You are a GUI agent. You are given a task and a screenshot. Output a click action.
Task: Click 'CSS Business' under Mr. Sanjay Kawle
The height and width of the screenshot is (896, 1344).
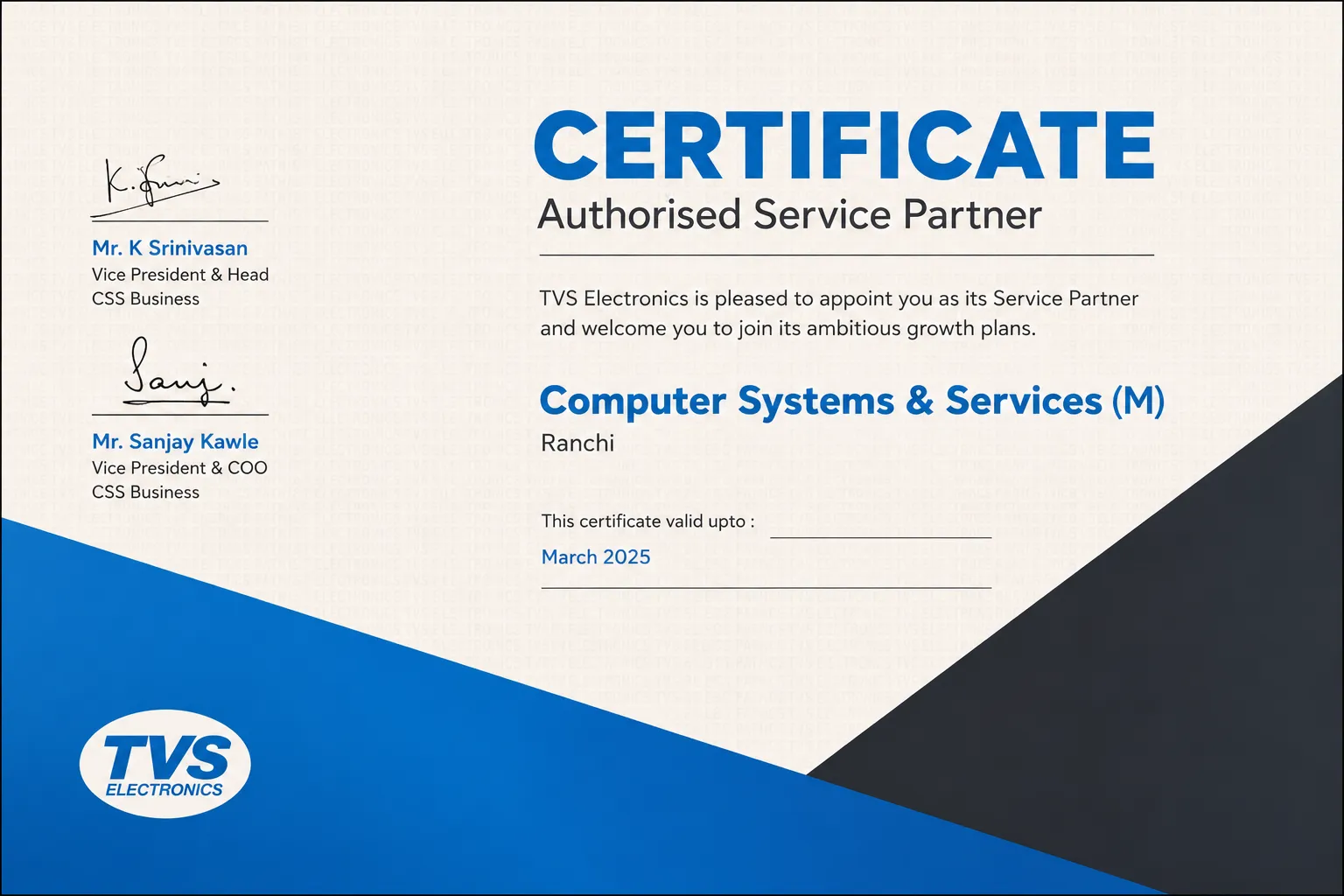pos(145,493)
